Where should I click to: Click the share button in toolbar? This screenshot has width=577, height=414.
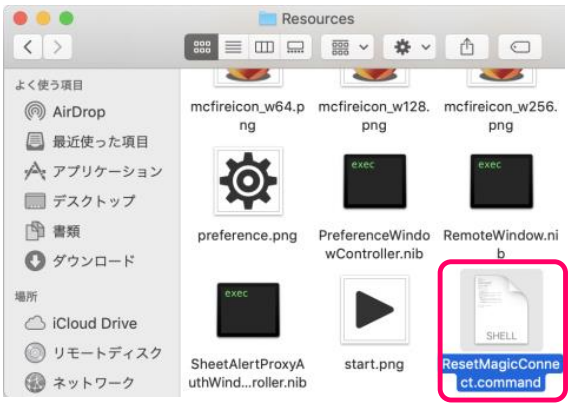(x=467, y=47)
